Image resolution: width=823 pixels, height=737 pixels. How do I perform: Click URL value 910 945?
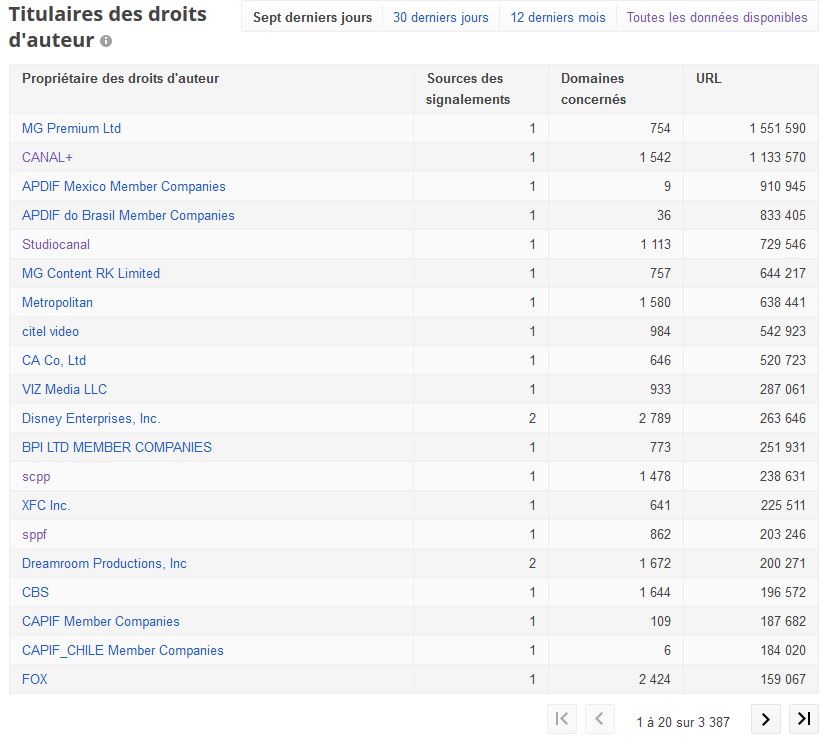tap(783, 186)
